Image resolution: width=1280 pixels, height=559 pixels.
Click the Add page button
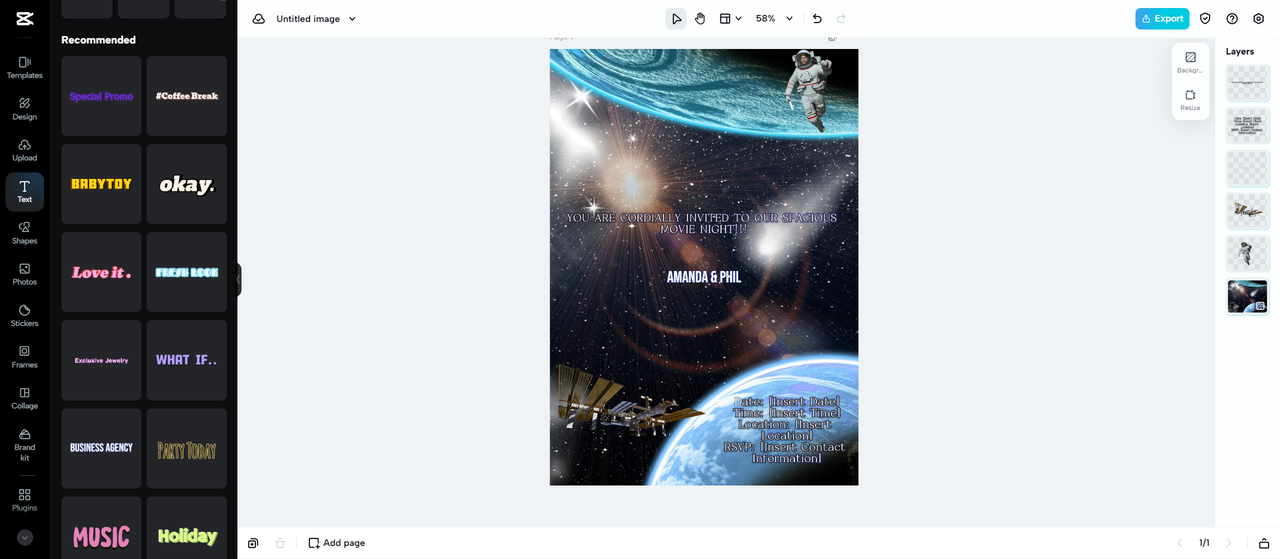(337, 543)
